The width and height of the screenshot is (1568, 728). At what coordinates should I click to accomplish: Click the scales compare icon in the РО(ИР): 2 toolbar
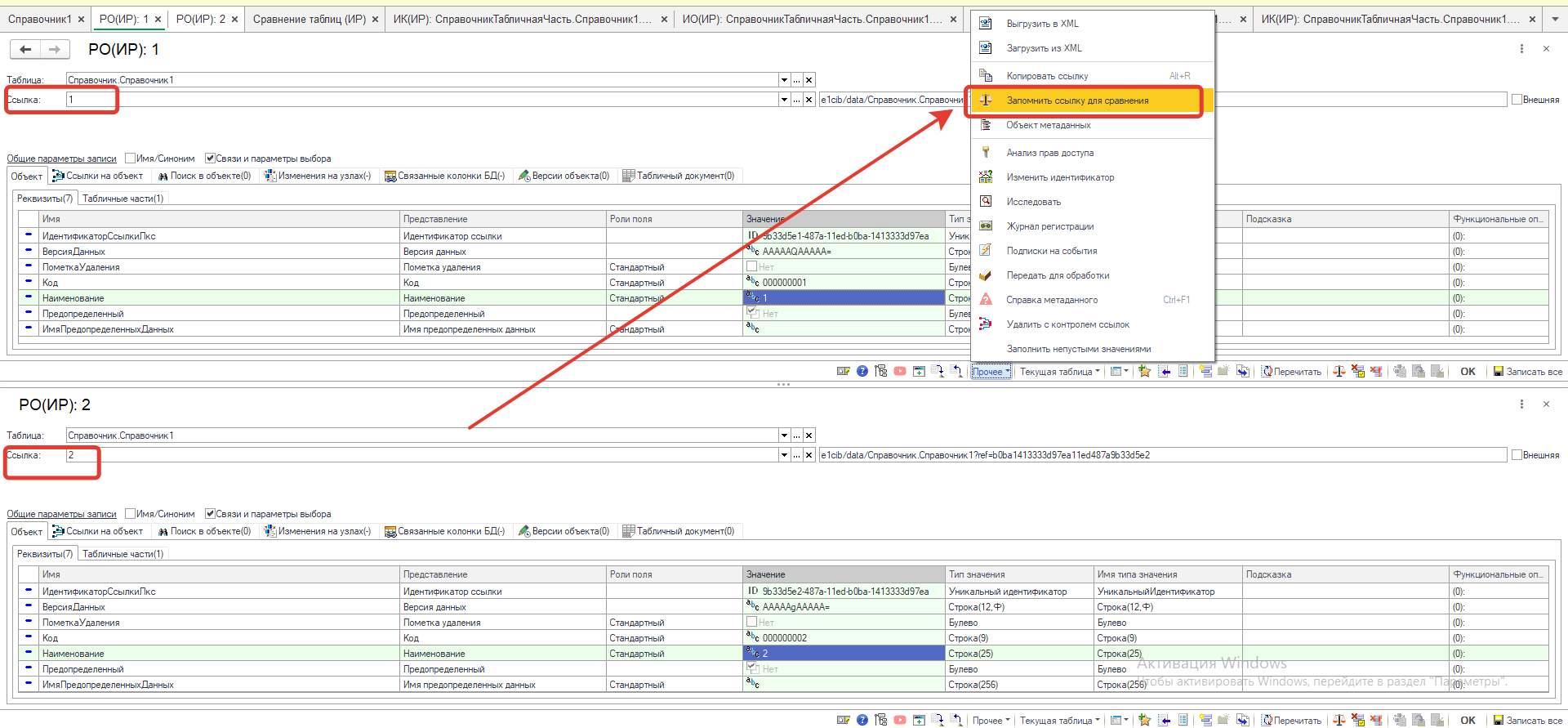[x=1339, y=721]
